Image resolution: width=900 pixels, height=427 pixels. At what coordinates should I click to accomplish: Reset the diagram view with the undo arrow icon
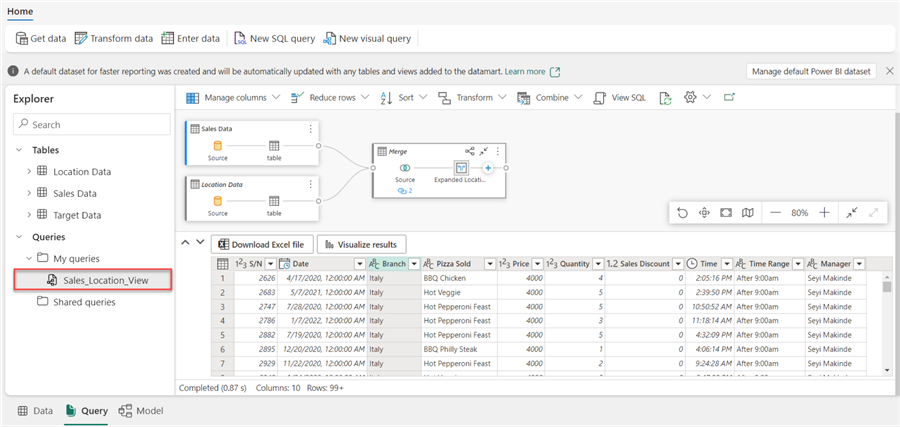click(682, 213)
